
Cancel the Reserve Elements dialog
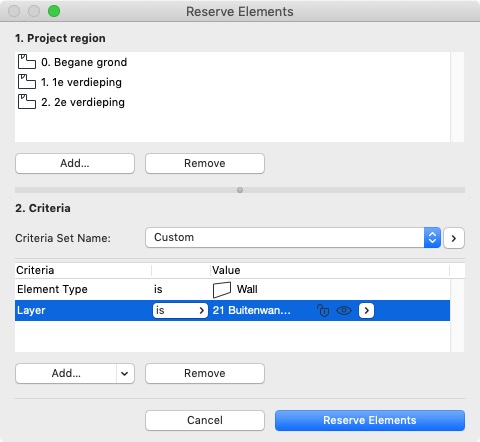point(205,420)
